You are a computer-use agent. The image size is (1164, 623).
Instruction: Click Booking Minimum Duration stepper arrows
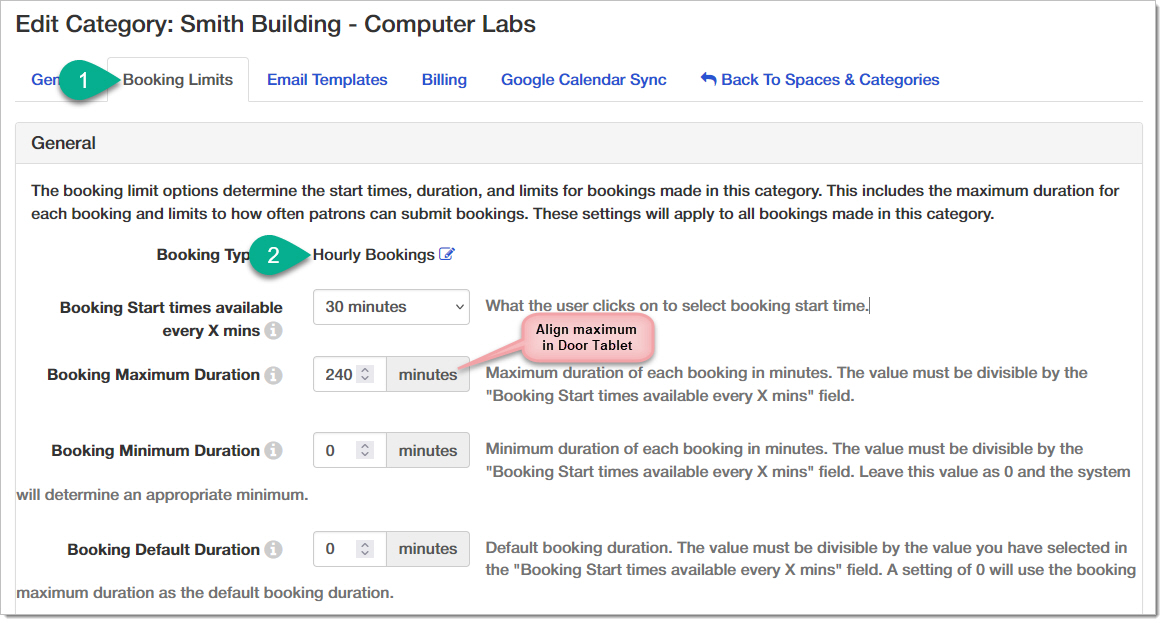click(x=366, y=451)
